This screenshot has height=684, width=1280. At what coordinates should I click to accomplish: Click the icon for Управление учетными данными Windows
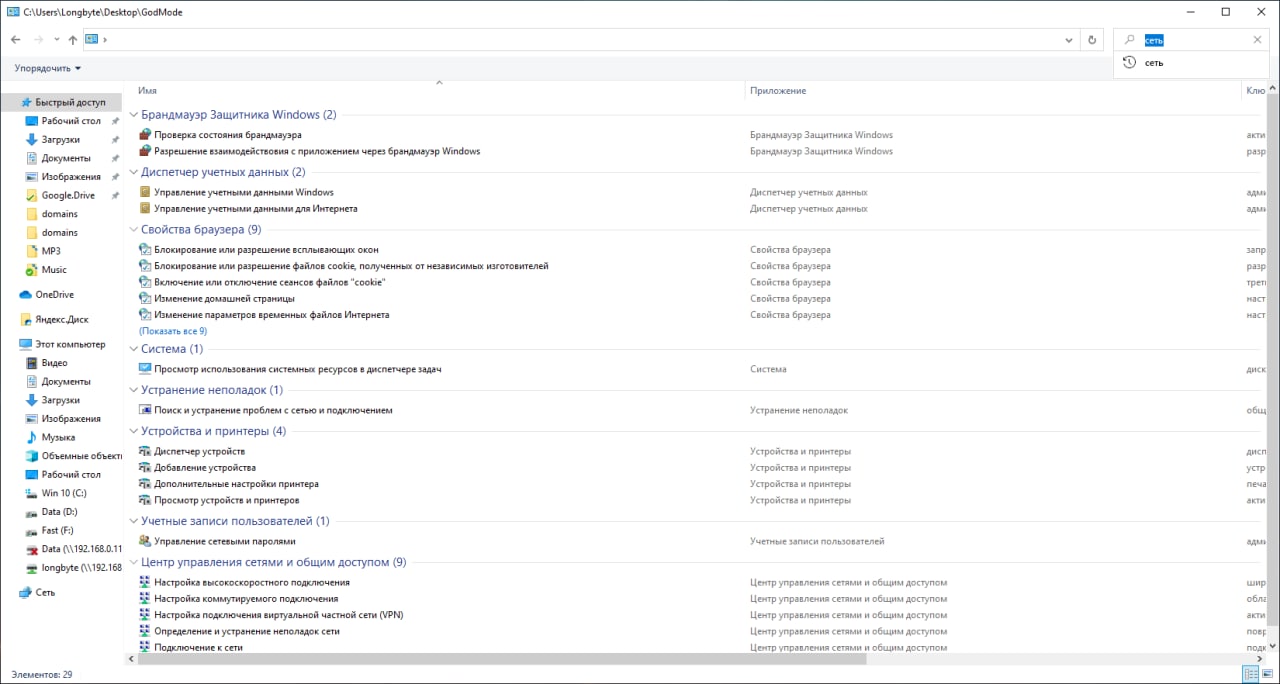145,192
